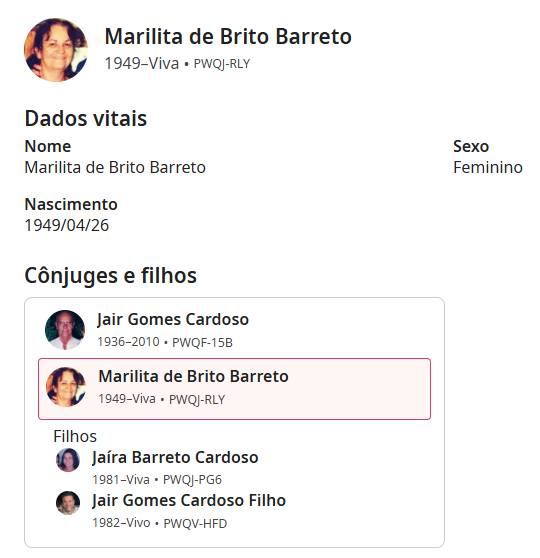
Task: Open Jair Gomes Cardoso's portrait photo
Action: point(65,330)
